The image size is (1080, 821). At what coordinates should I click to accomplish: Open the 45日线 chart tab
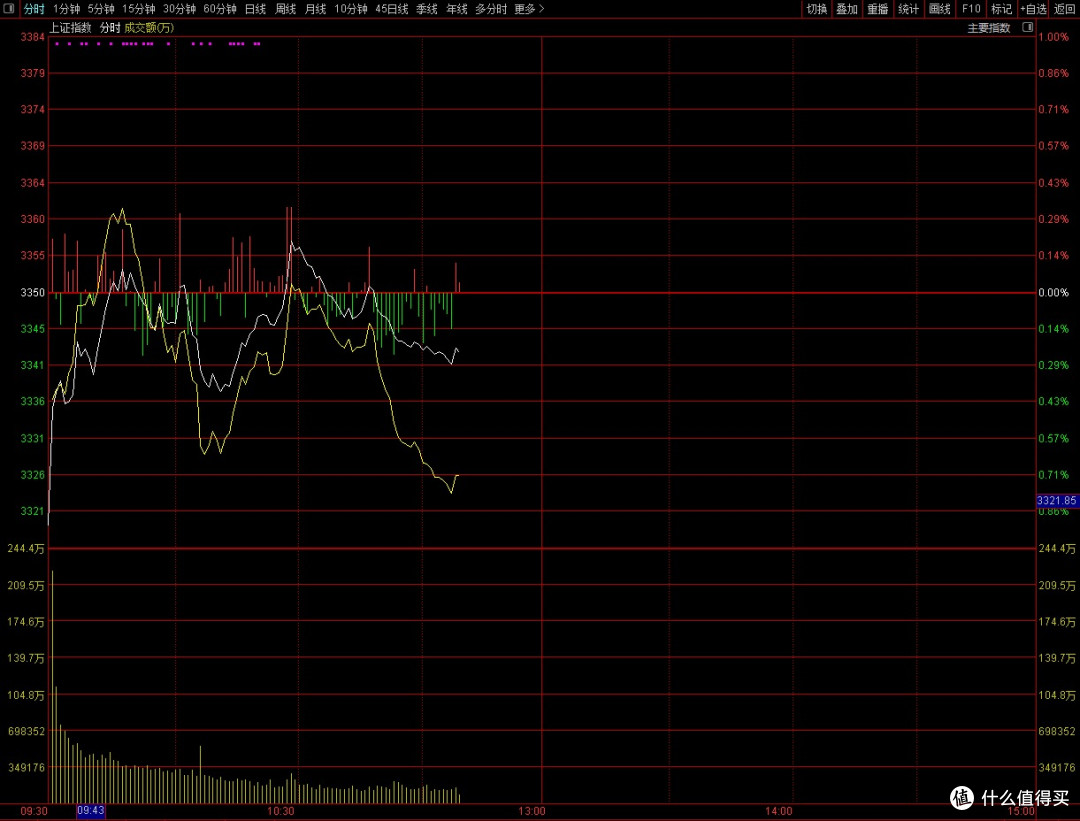click(391, 9)
